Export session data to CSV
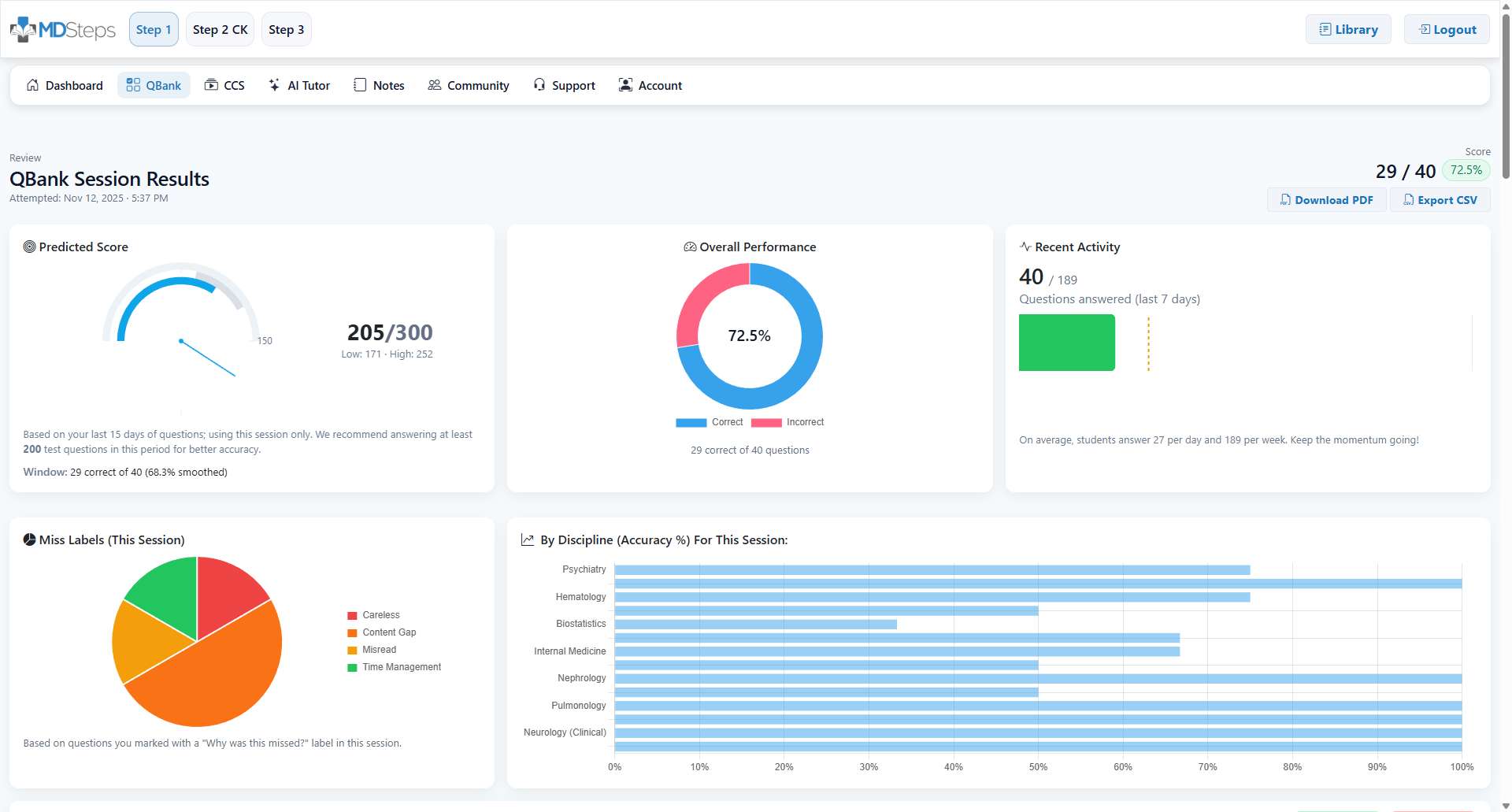The width and height of the screenshot is (1512, 812). [x=1440, y=199]
